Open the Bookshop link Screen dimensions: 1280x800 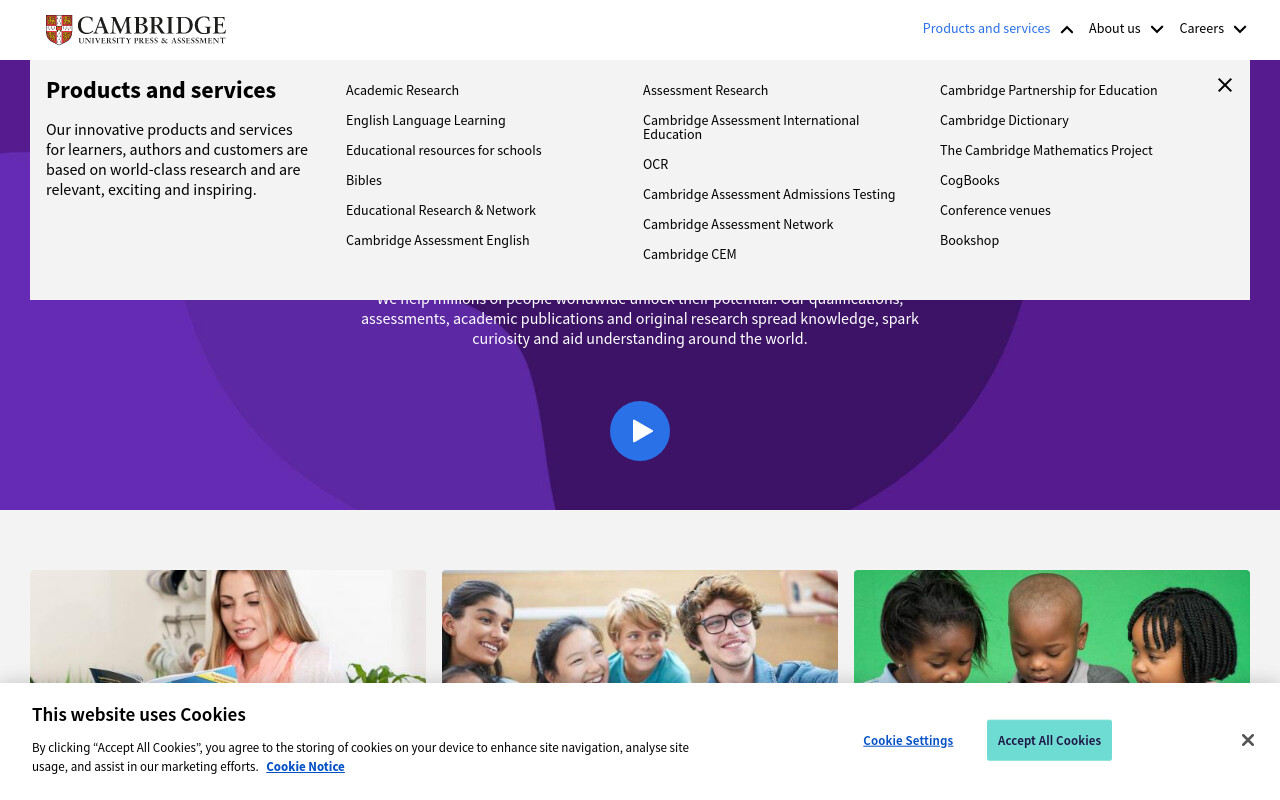click(969, 240)
